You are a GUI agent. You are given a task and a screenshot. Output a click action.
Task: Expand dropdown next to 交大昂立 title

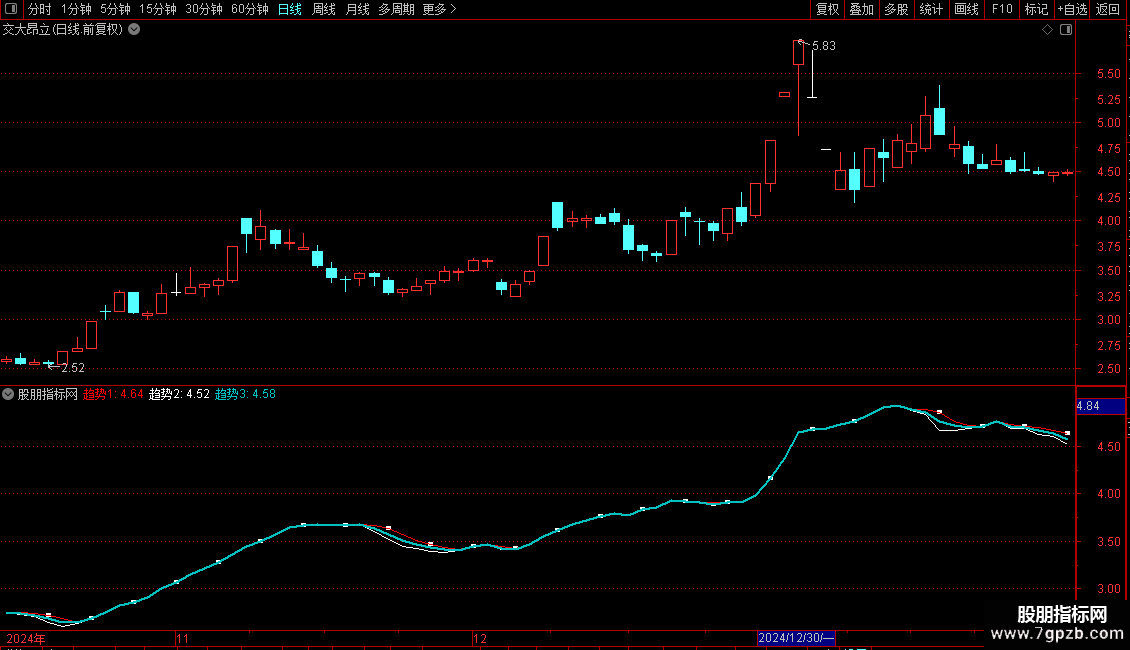click(x=134, y=30)
